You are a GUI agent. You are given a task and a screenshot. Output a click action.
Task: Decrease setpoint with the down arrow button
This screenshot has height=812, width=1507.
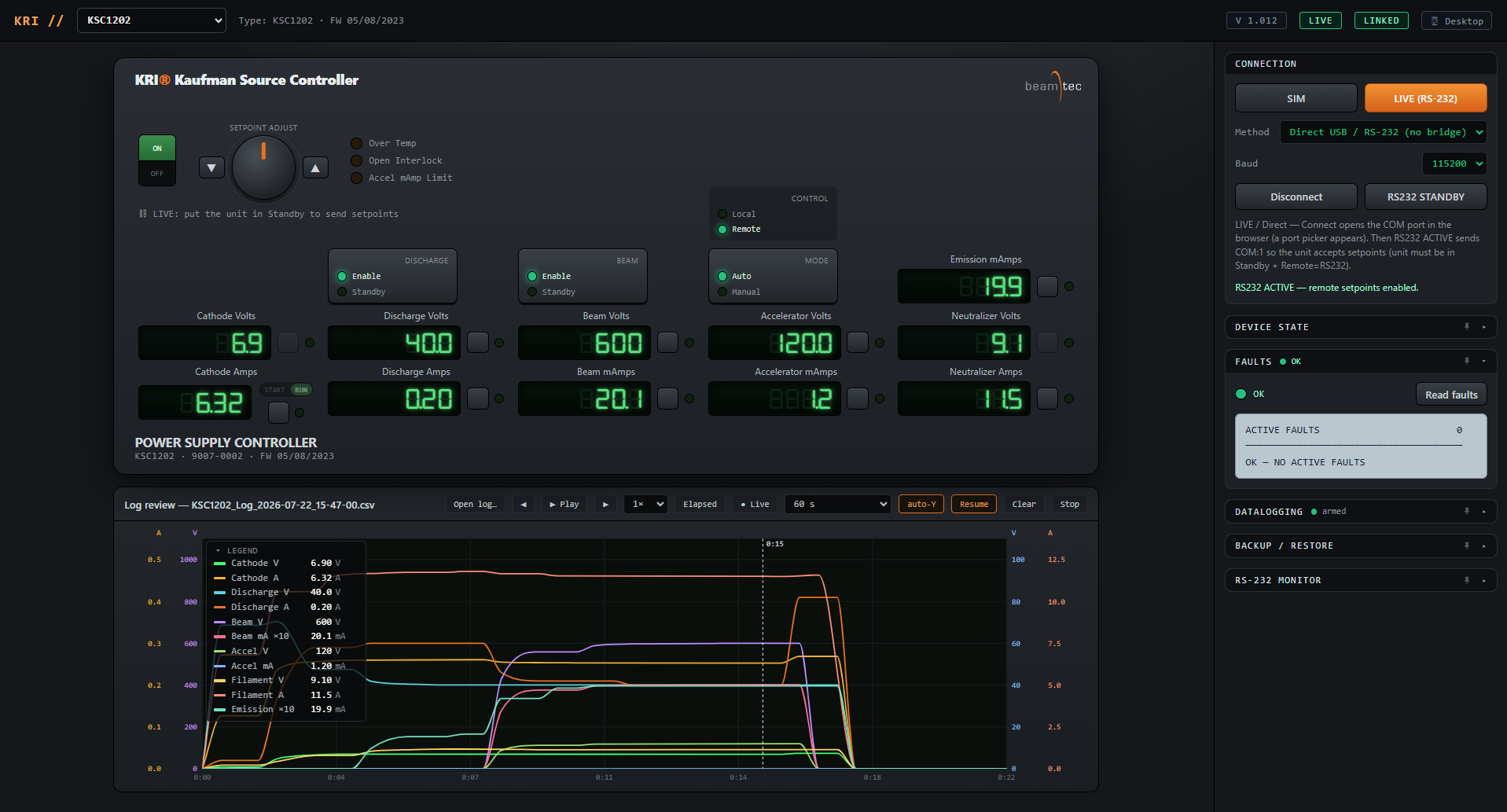pos(211,167)
